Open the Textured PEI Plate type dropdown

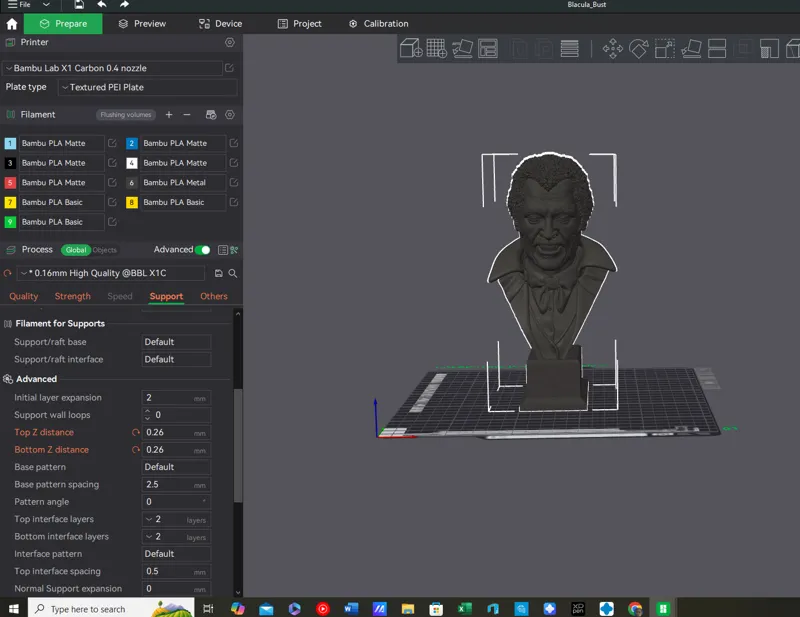click(x=147, y=87)
